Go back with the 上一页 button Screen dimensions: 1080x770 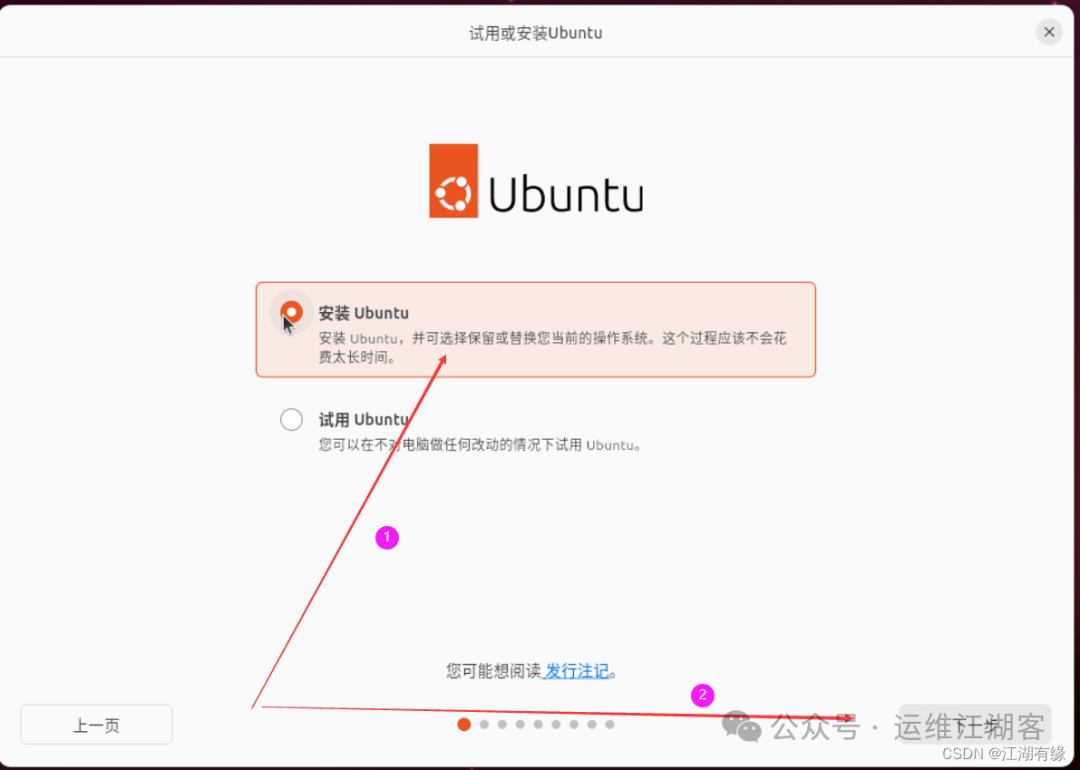96,725
